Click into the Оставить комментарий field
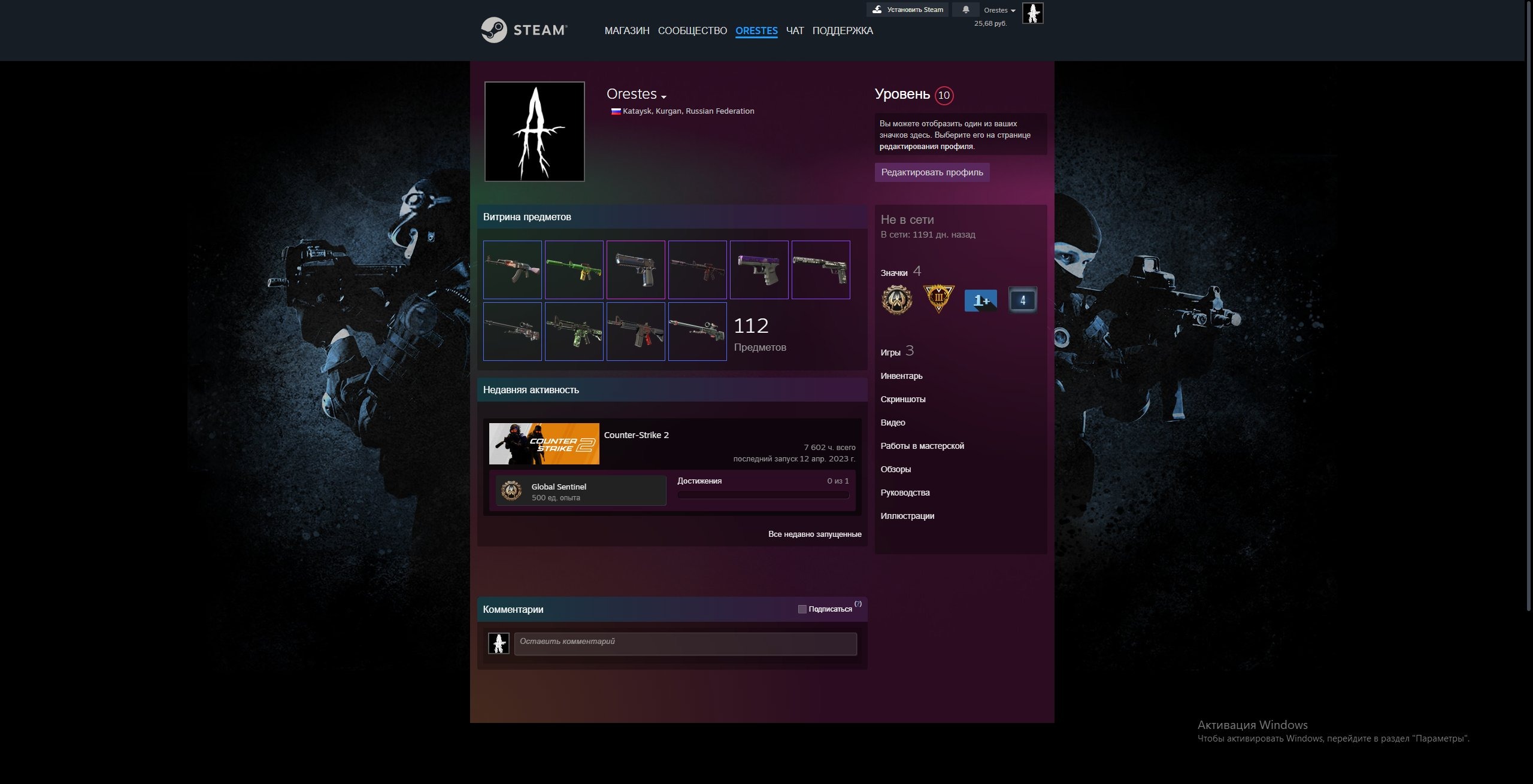The image size is (1533, 784). [685, 644]
